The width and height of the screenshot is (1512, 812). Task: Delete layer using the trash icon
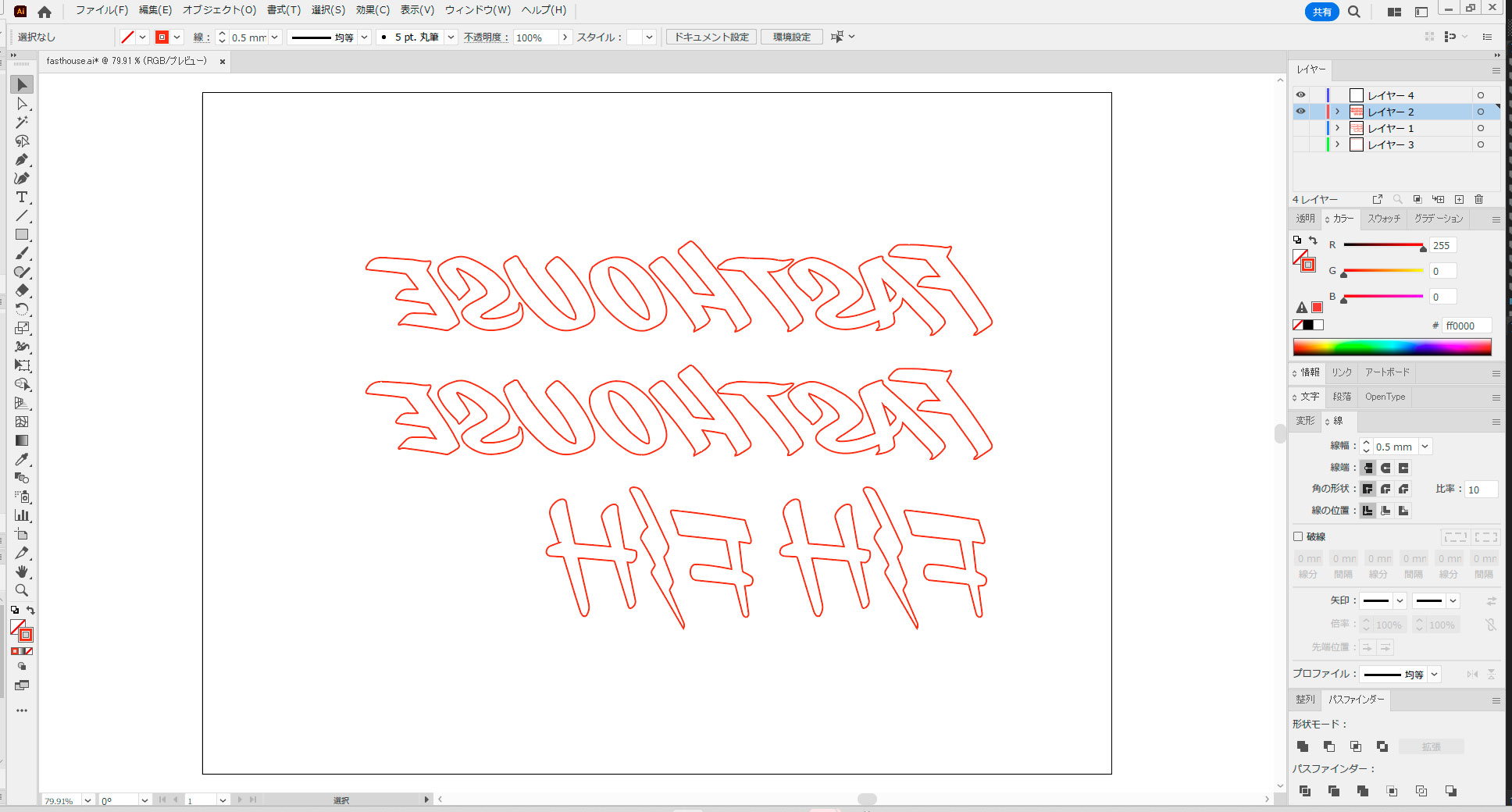pos(1478,199)
